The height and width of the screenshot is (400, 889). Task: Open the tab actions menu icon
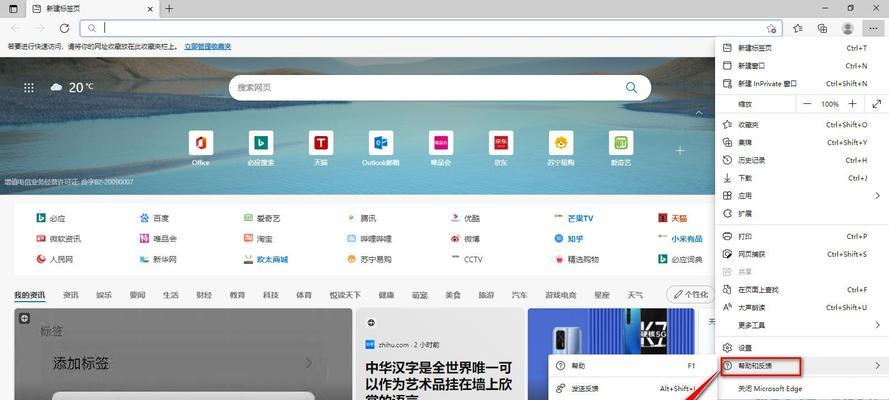[x=13, y=9]
